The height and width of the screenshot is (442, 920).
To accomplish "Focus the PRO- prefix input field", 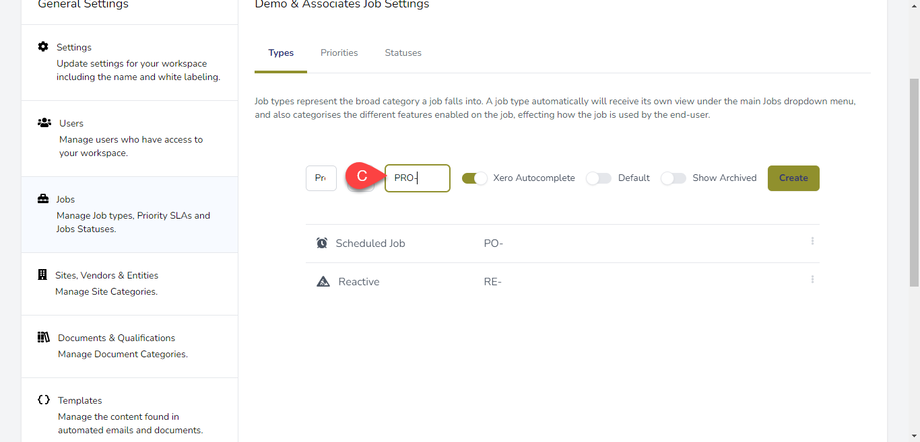I will pos(417,178).
